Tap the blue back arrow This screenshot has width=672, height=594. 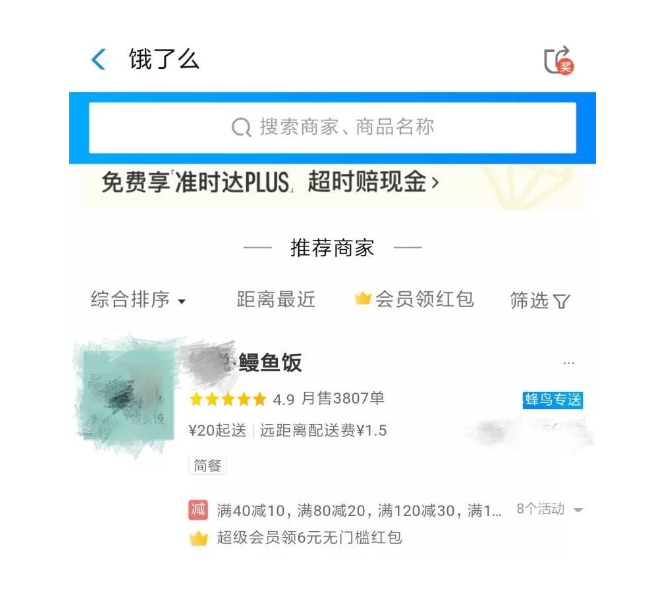[99, 59]
